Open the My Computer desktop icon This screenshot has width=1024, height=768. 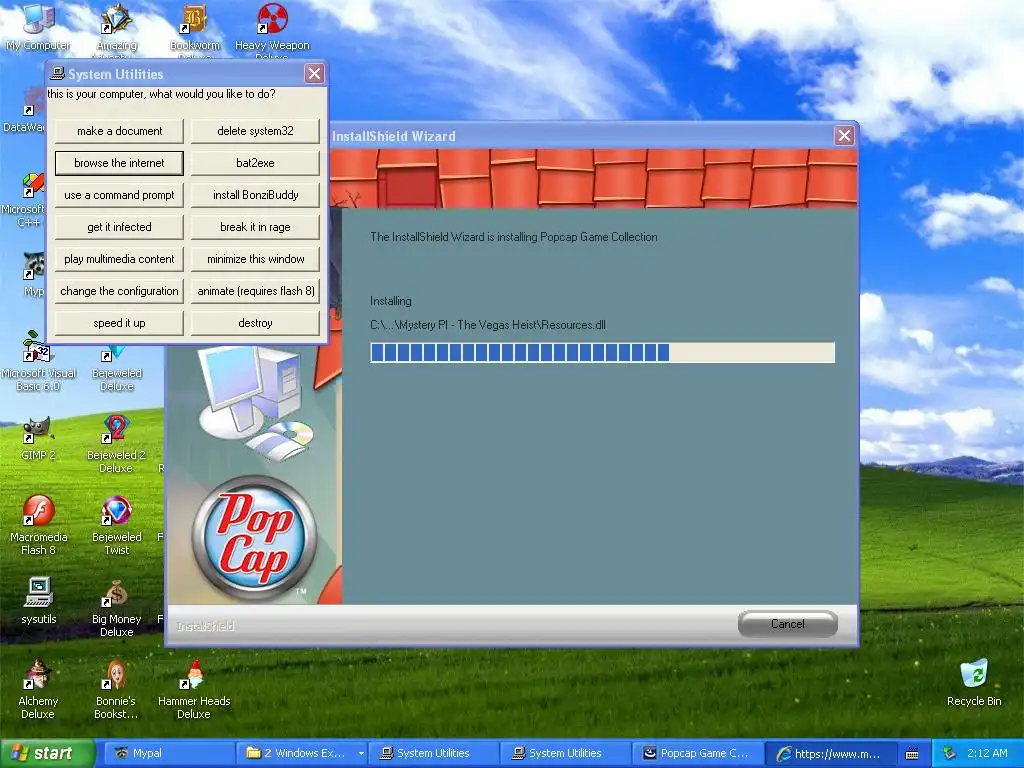pyautogui.click(x=38, y=27)
